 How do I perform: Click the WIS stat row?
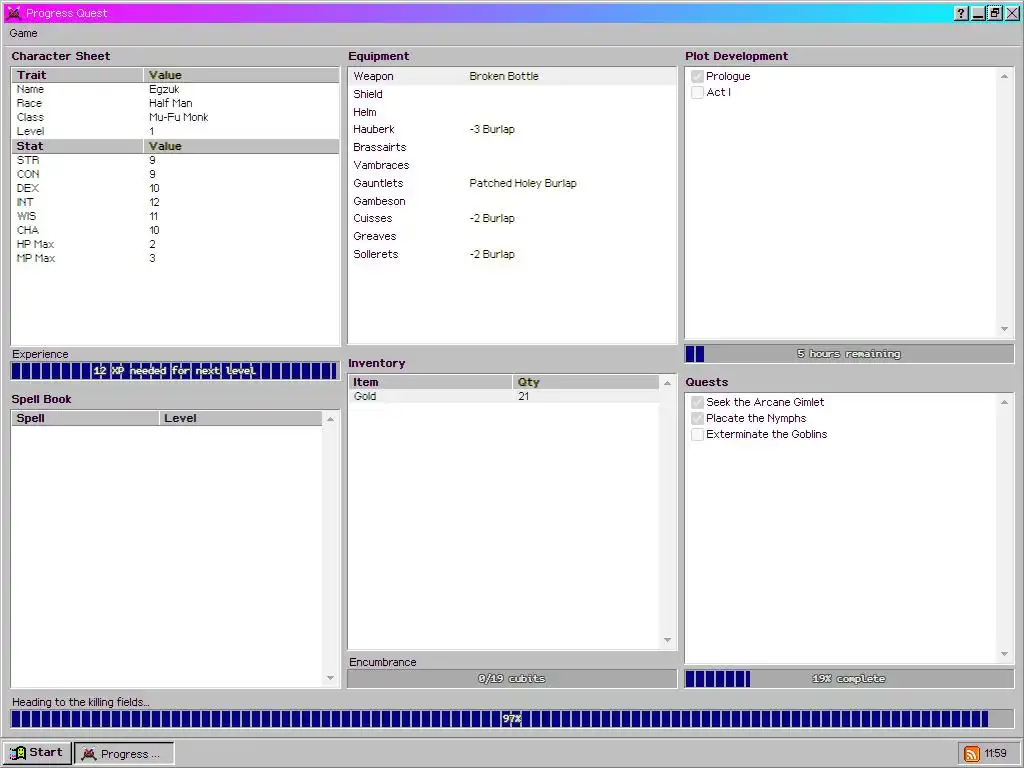click(x=175, y=216)
